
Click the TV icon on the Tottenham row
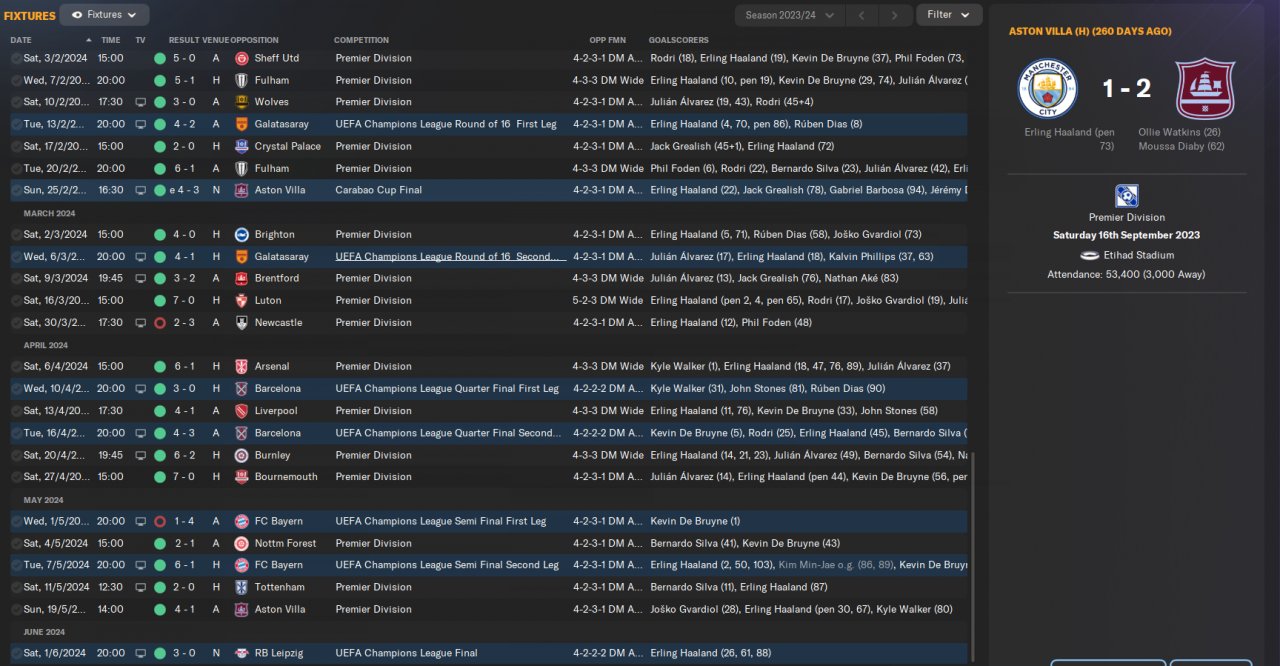point(140,587)
